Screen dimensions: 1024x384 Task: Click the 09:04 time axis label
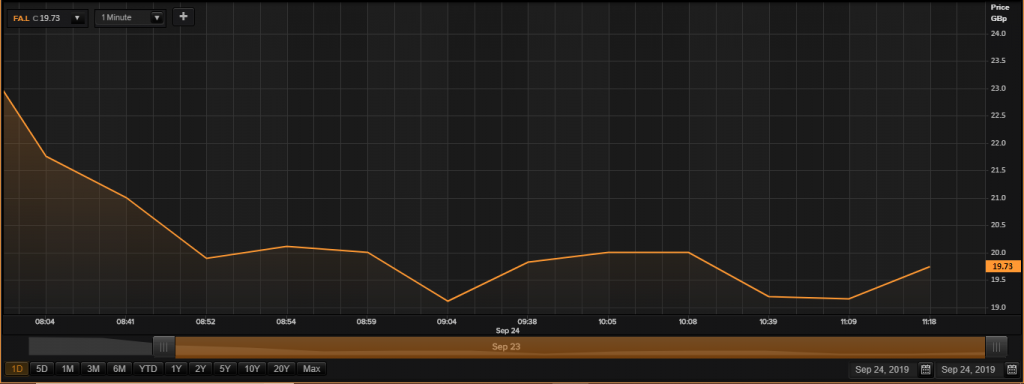[x=447, y=322]
